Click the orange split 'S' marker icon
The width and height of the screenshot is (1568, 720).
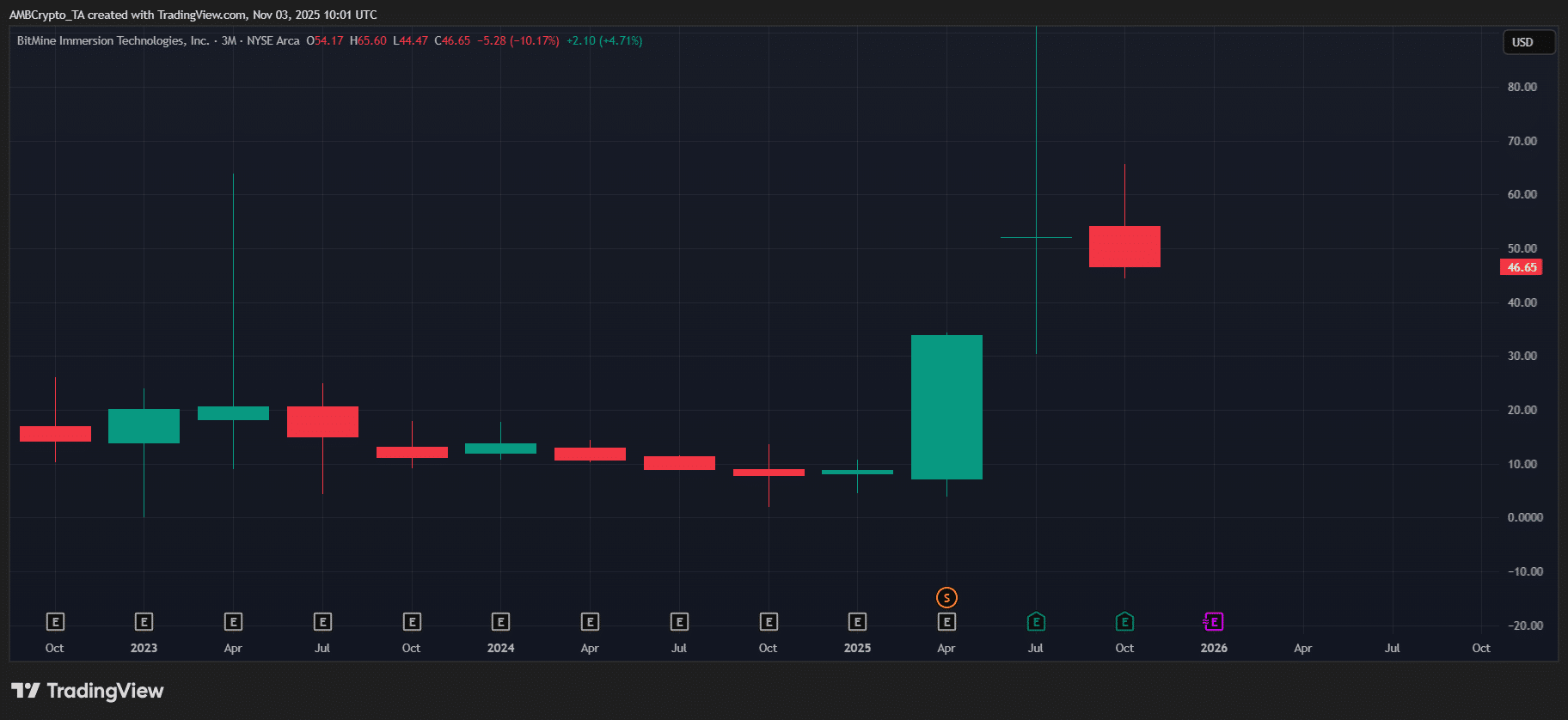point(946,597)
